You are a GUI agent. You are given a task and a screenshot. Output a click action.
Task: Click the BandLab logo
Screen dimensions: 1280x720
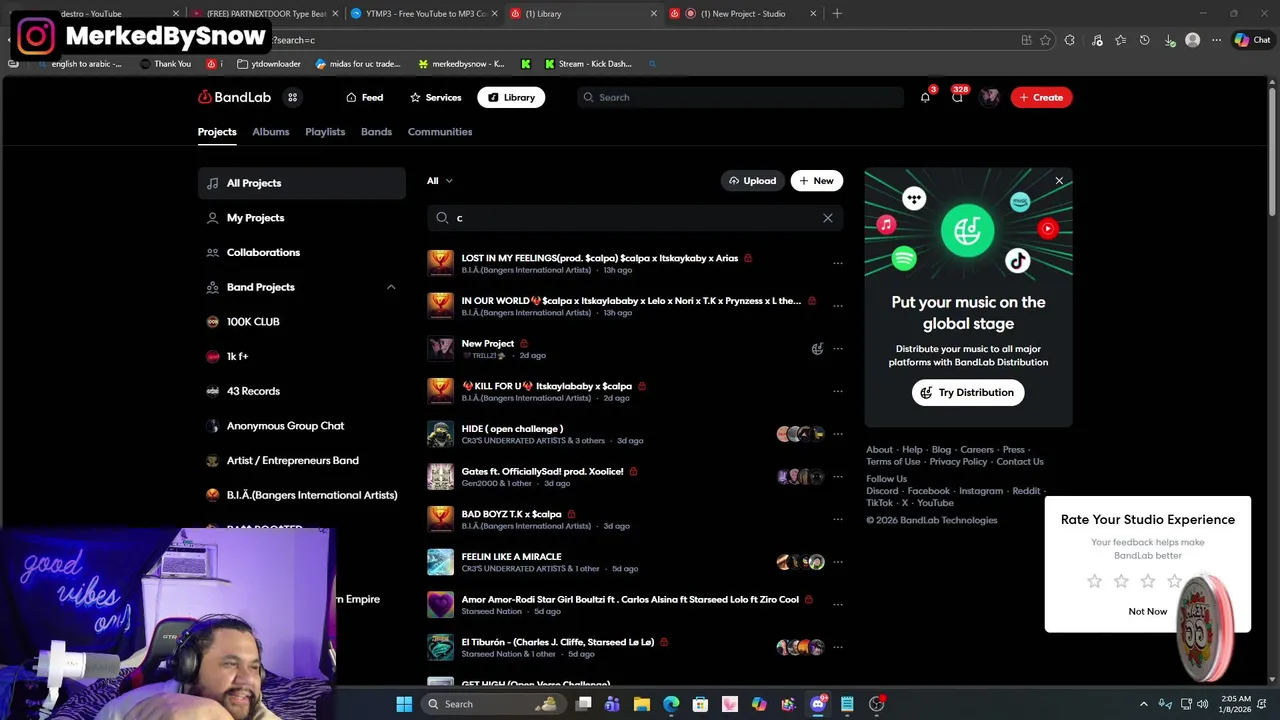(x=234, y=97)
